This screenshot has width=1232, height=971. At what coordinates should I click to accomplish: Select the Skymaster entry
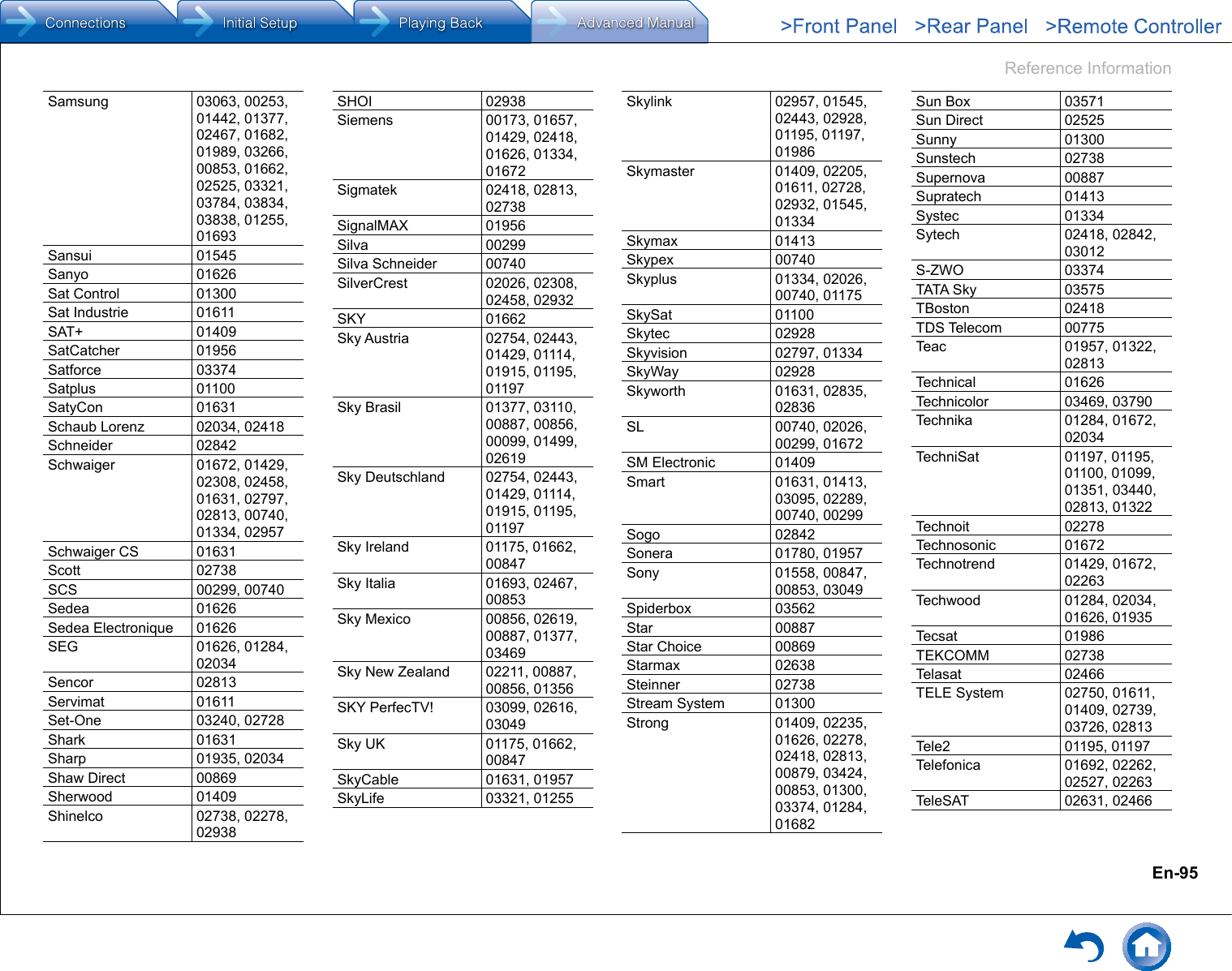pyautogui.click(x=661, y=171)
